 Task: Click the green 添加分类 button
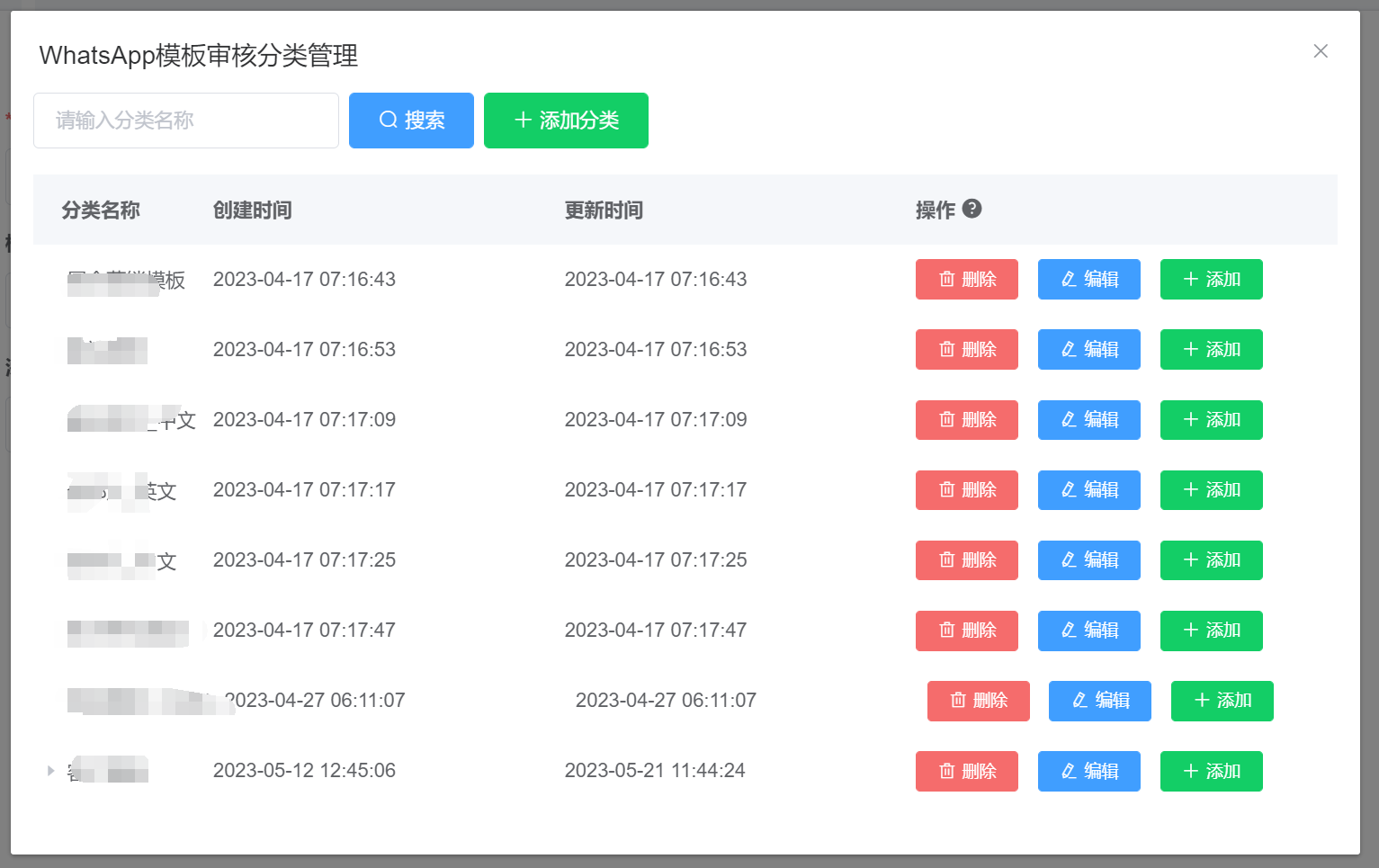[566, 121]
